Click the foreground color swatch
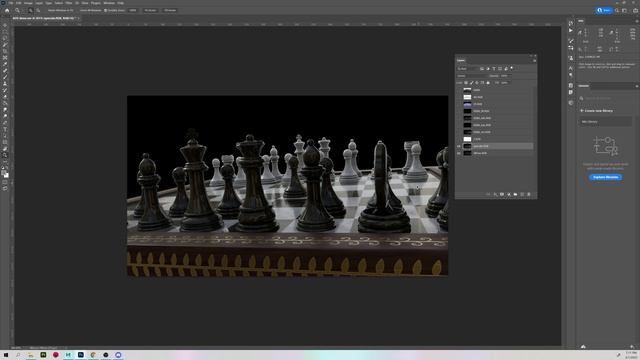 pos(4,173)
